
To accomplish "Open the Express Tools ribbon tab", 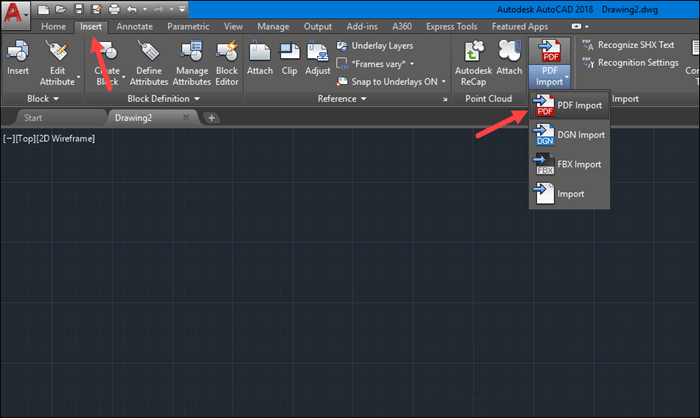I will [x=455, y=26].
